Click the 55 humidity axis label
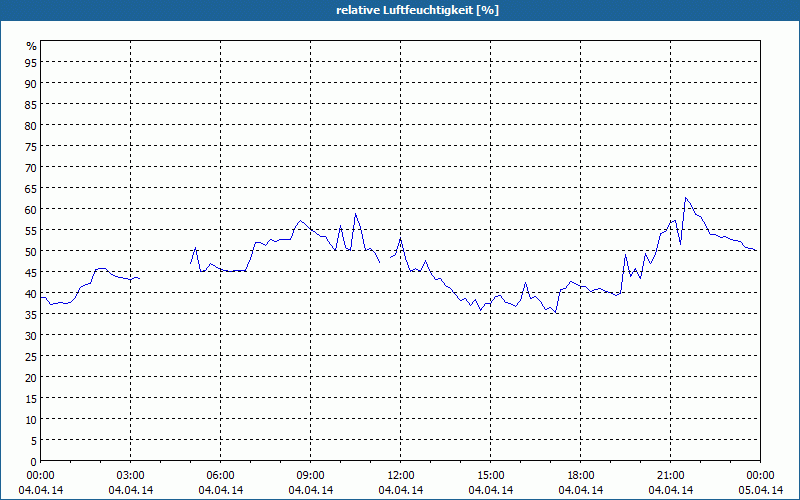Viewport: 800px width, 500px height. [31, 231]
